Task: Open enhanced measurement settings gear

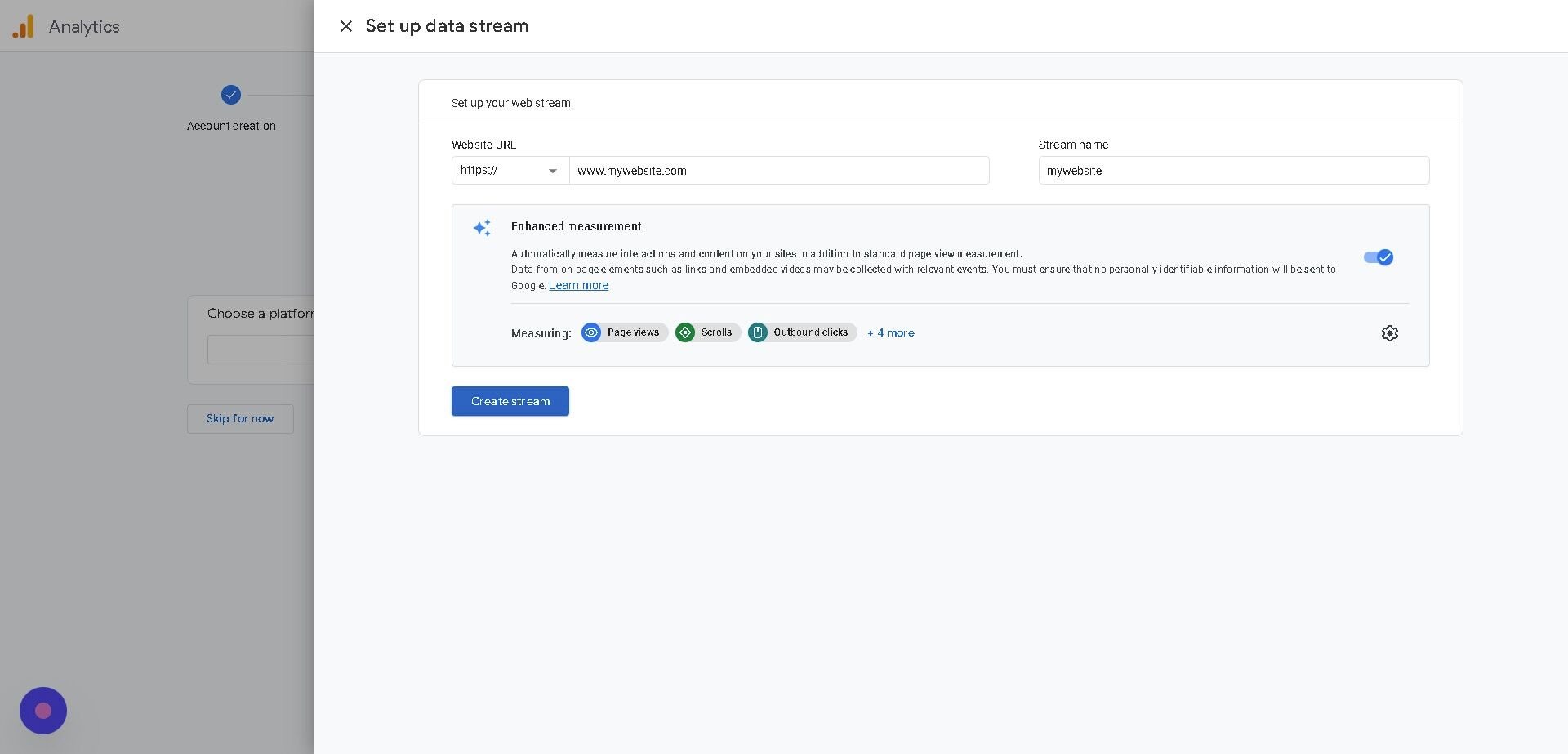Action: coord(1389,333)
